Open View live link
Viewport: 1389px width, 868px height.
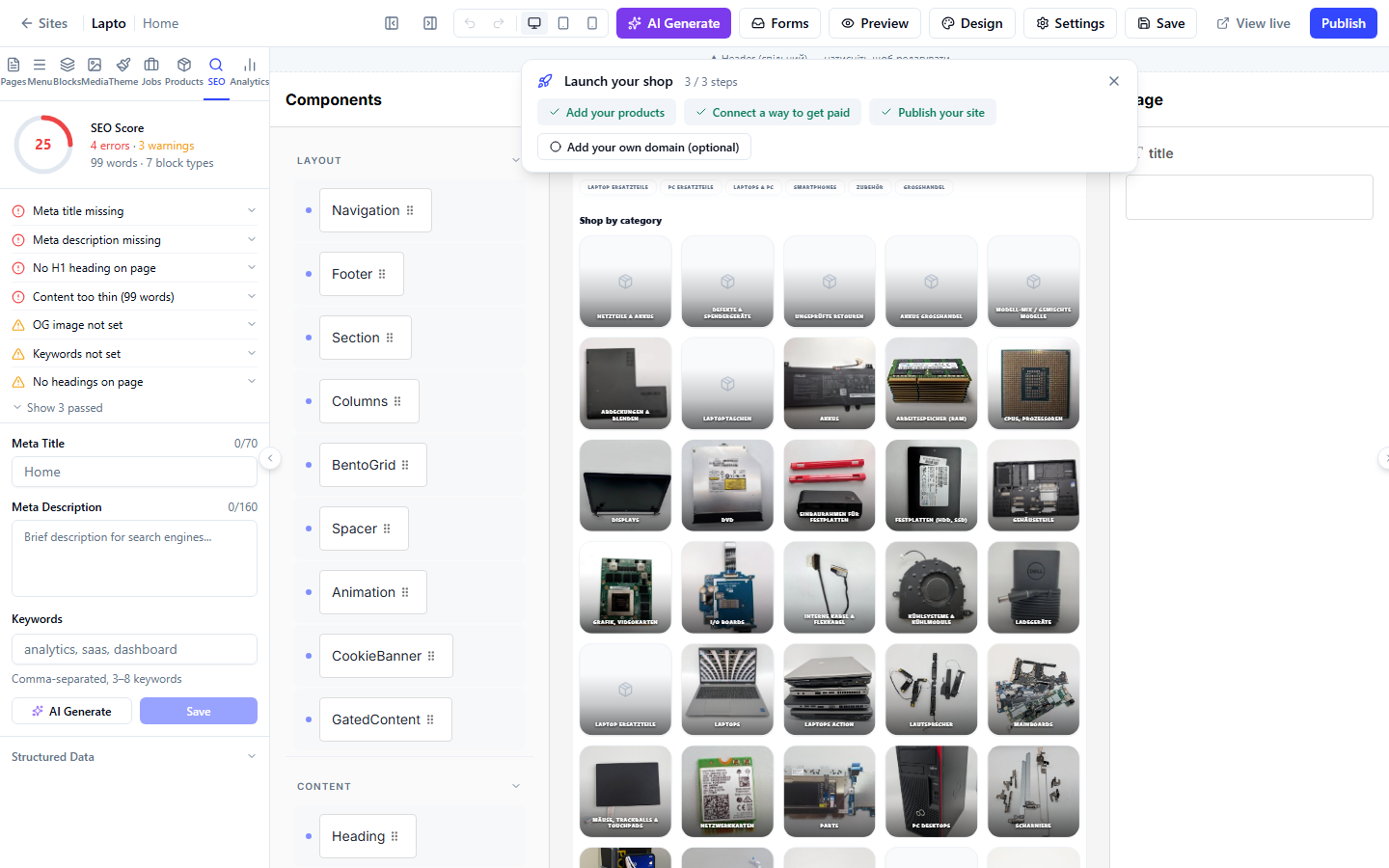pos(1253,23)
